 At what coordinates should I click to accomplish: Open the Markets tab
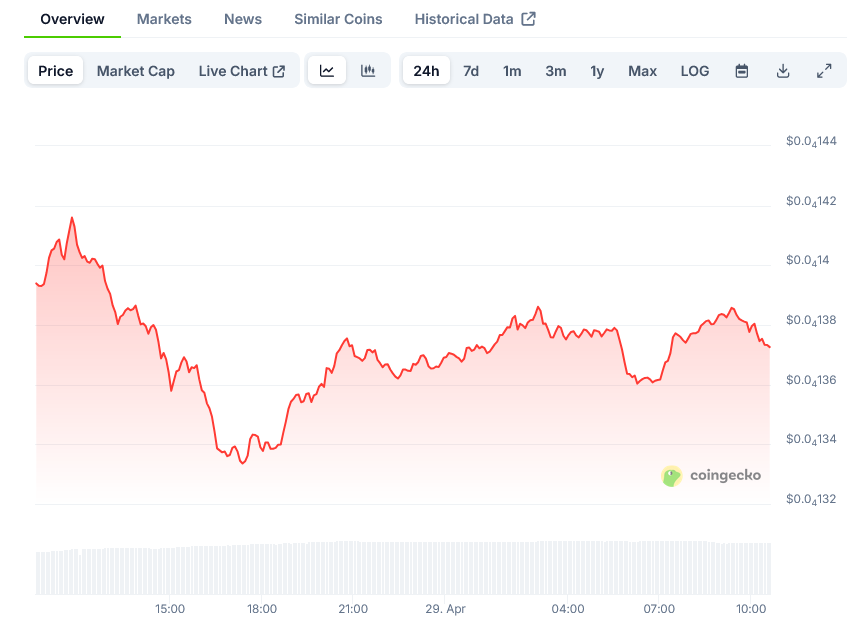(x=164, y=19)
